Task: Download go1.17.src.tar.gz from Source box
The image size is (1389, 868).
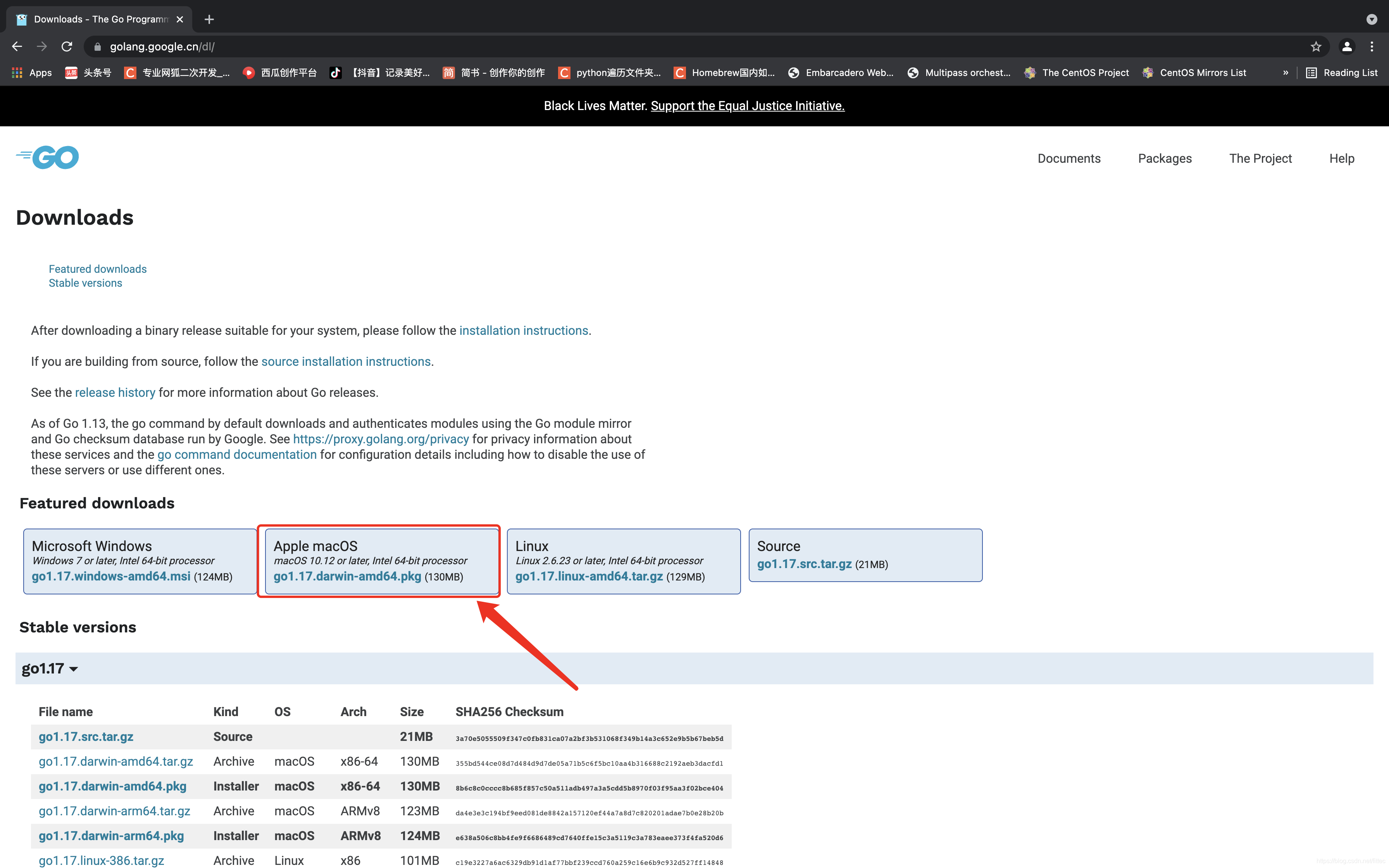Action: tap(804, 564)
